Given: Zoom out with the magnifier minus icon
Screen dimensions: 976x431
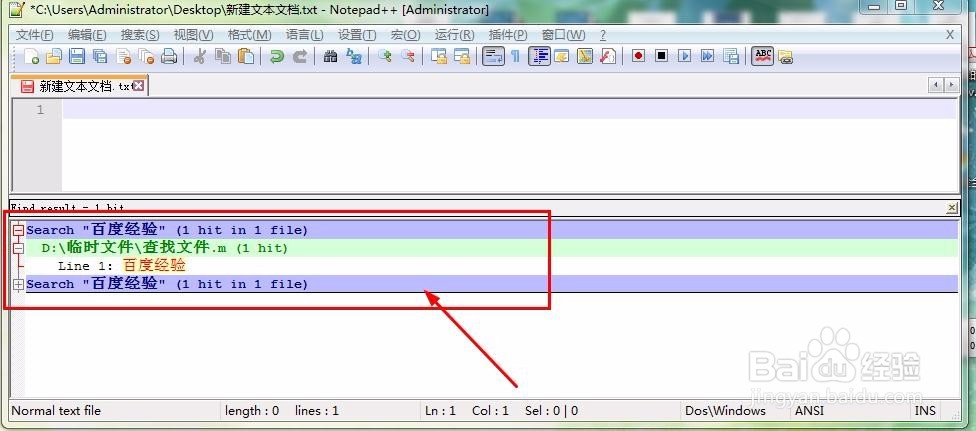Looking at the screenshot, I should [408, 57].
